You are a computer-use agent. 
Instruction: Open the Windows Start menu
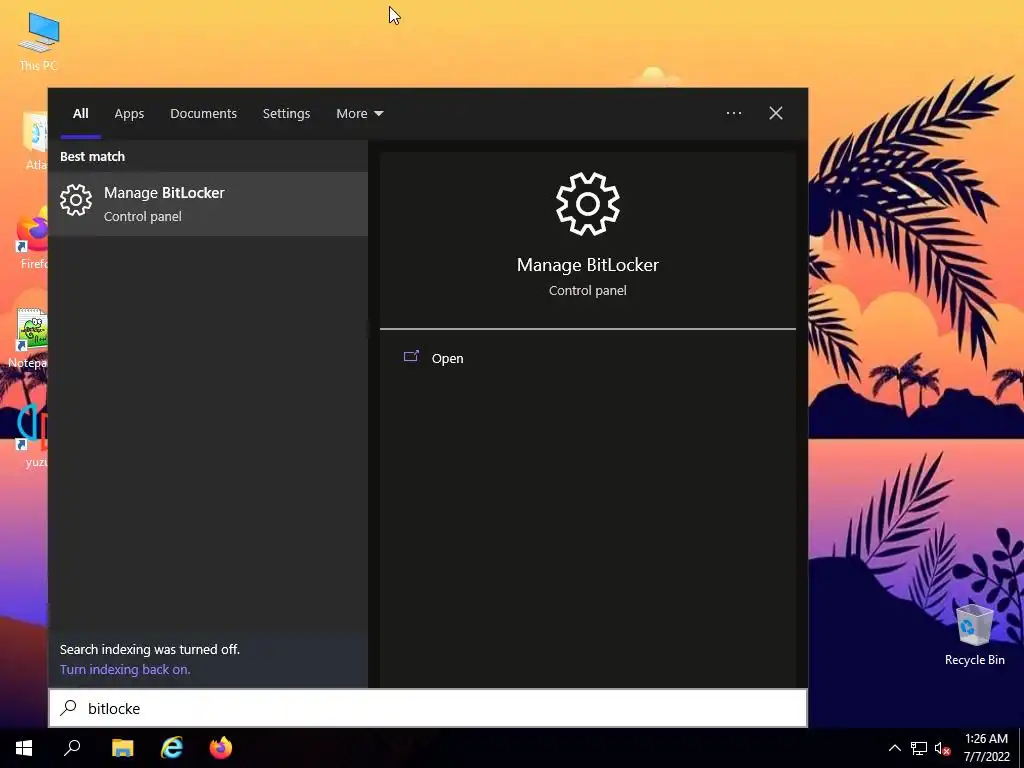point(24,748)
